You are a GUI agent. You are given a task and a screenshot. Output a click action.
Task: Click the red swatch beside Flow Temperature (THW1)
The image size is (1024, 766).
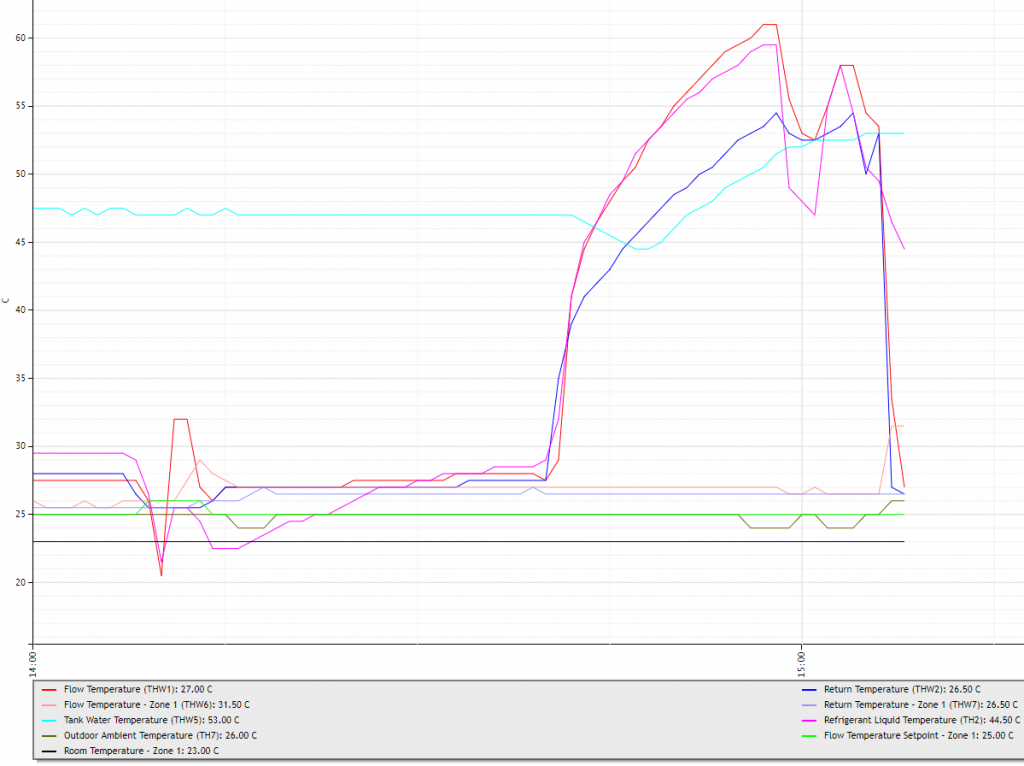point(48,689)
